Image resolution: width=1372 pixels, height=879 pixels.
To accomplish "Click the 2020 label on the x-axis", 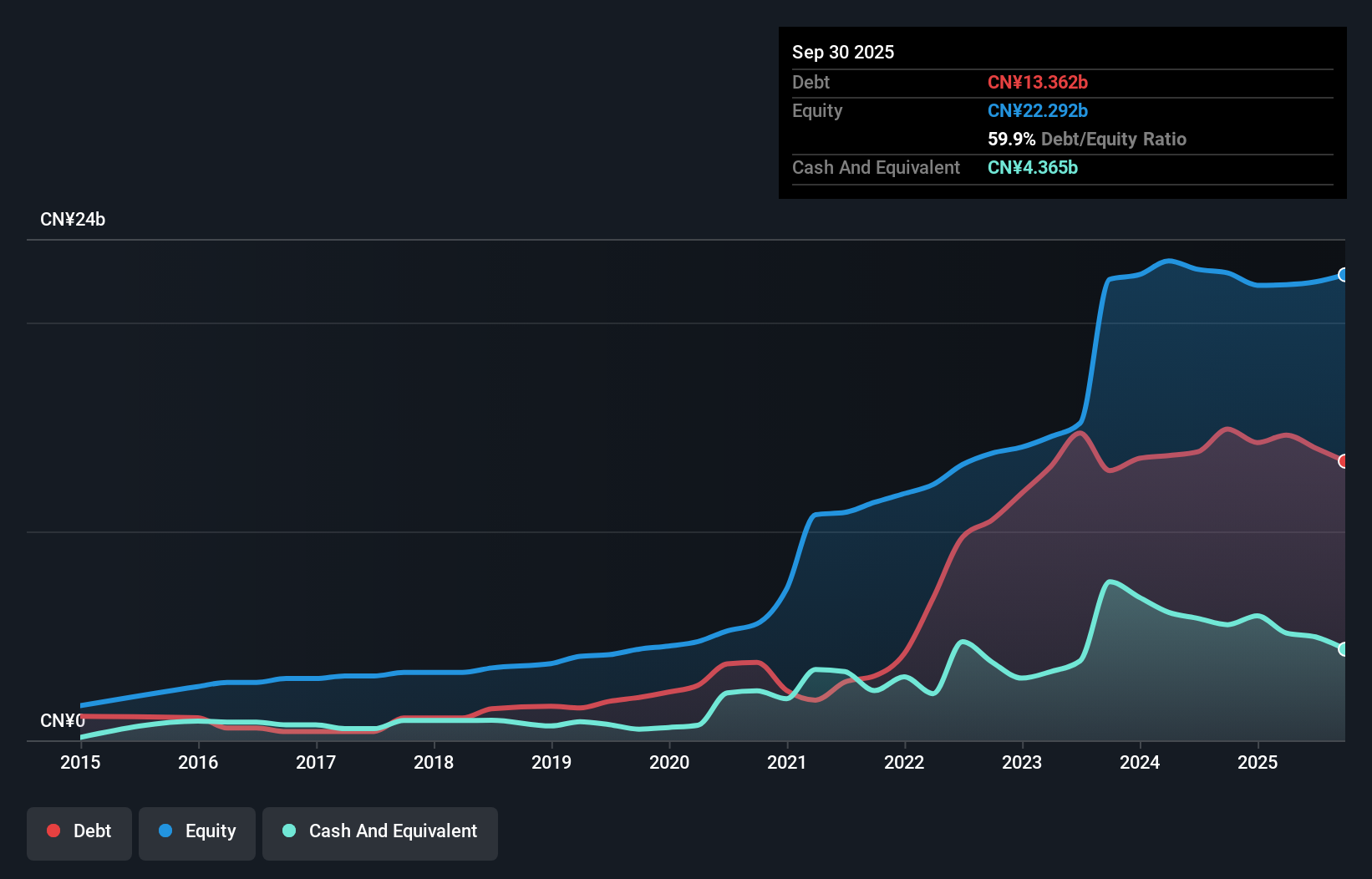I will point(669,763).
